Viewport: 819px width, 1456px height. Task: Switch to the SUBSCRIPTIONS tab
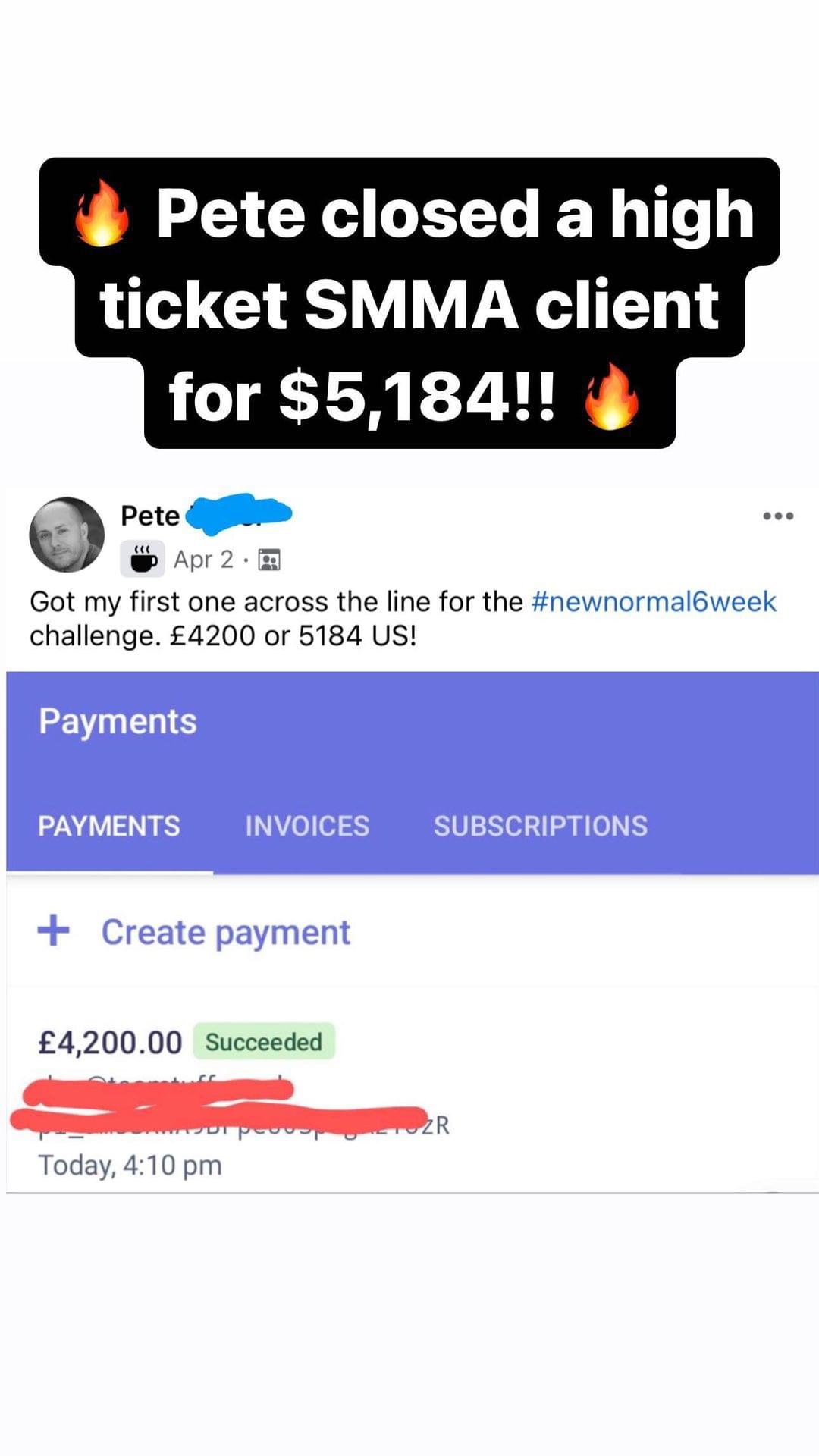coord(541,826)
